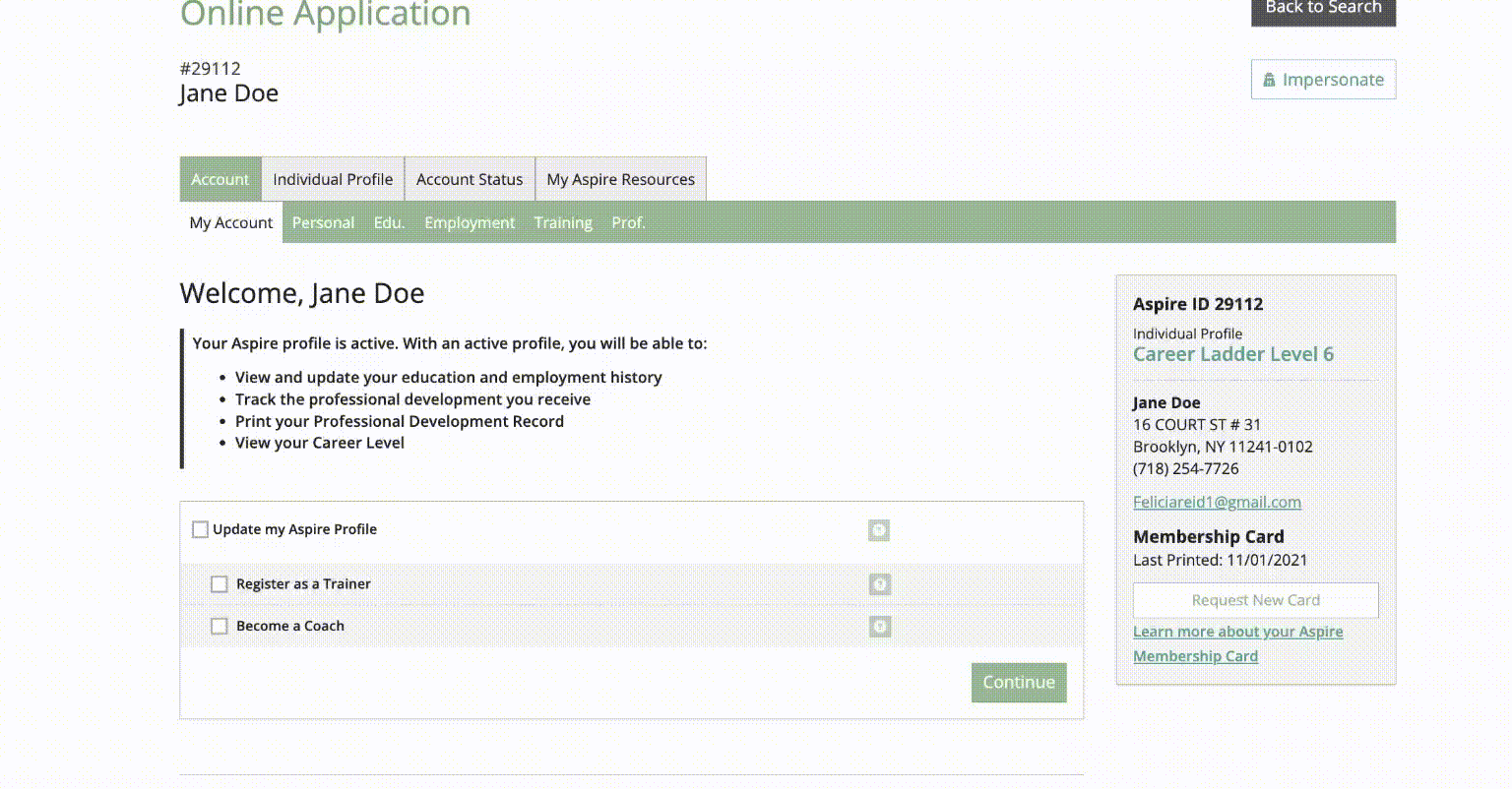Select the Account tab
The image size is (1512, 789).
(x=220, y=179)
